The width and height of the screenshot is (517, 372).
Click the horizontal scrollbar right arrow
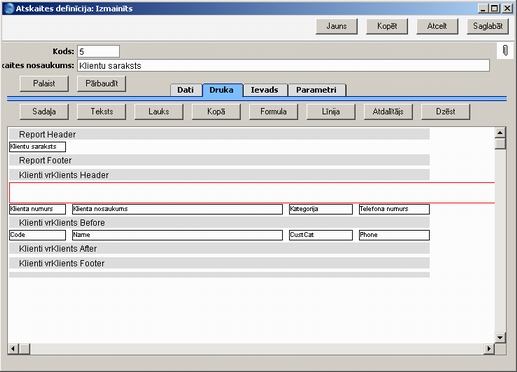(489, 349)
